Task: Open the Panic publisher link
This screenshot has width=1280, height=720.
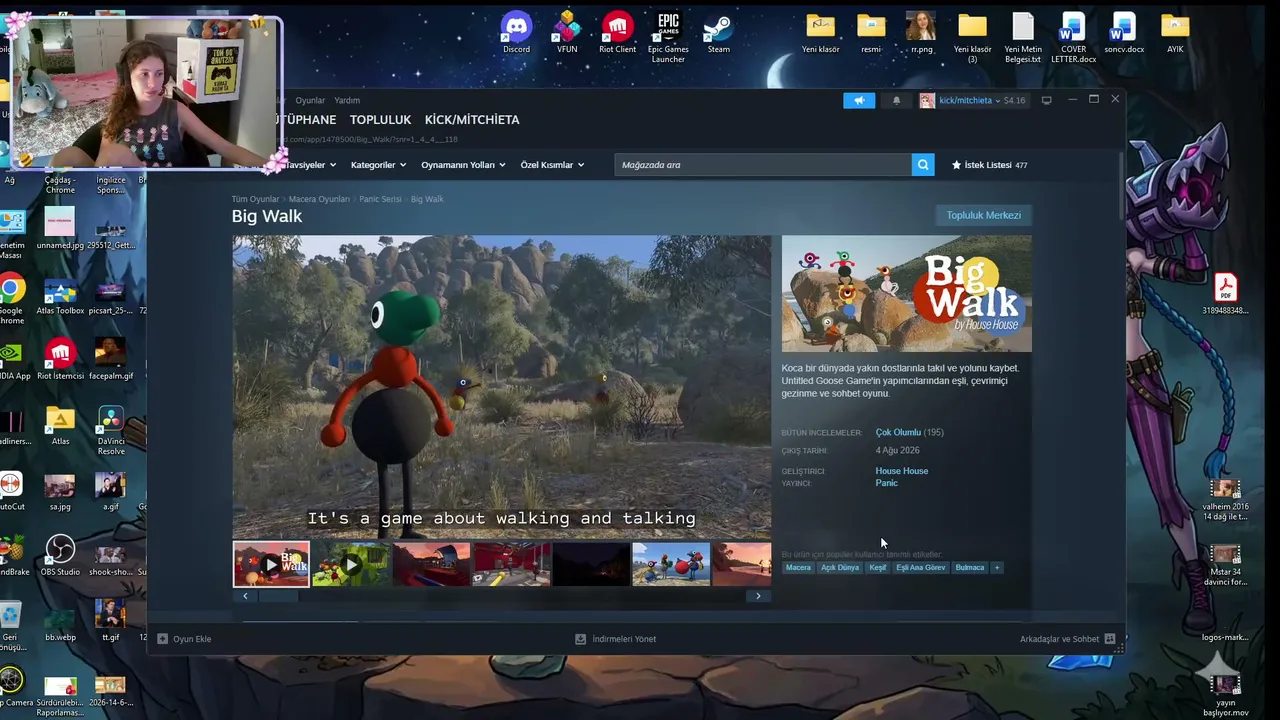Action: (x=887, y=483)
